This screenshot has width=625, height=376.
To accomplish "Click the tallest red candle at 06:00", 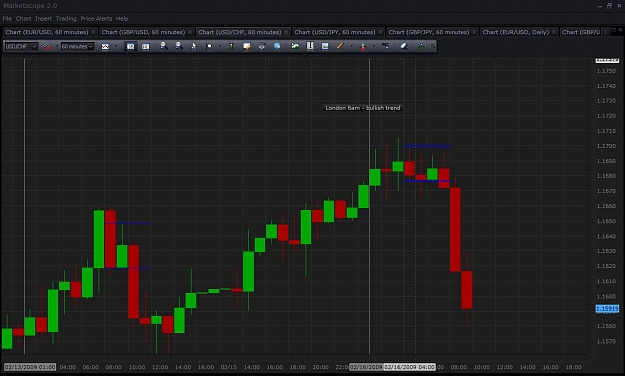I will [455, 229].
